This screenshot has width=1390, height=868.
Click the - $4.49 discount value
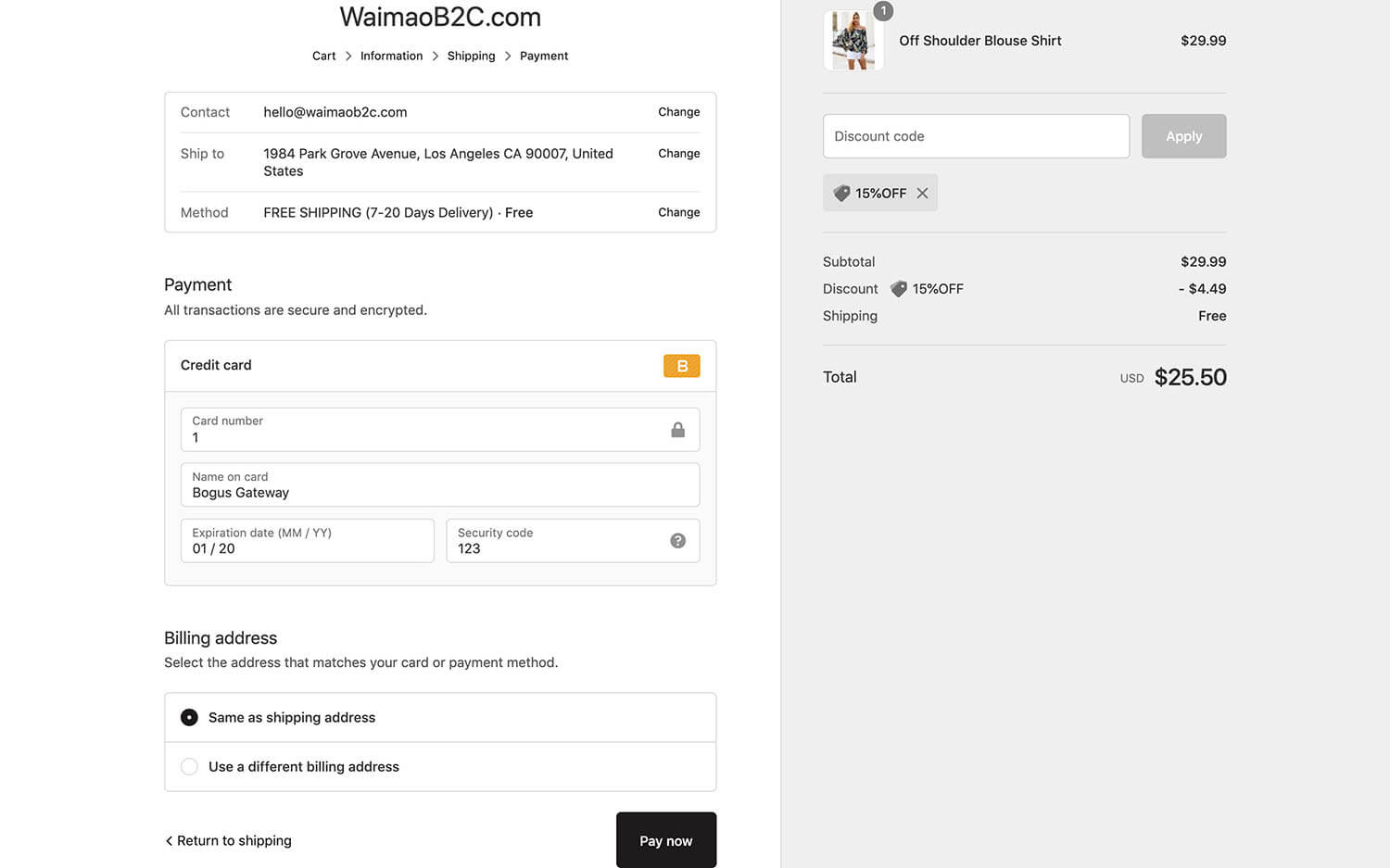point(1202,289)
